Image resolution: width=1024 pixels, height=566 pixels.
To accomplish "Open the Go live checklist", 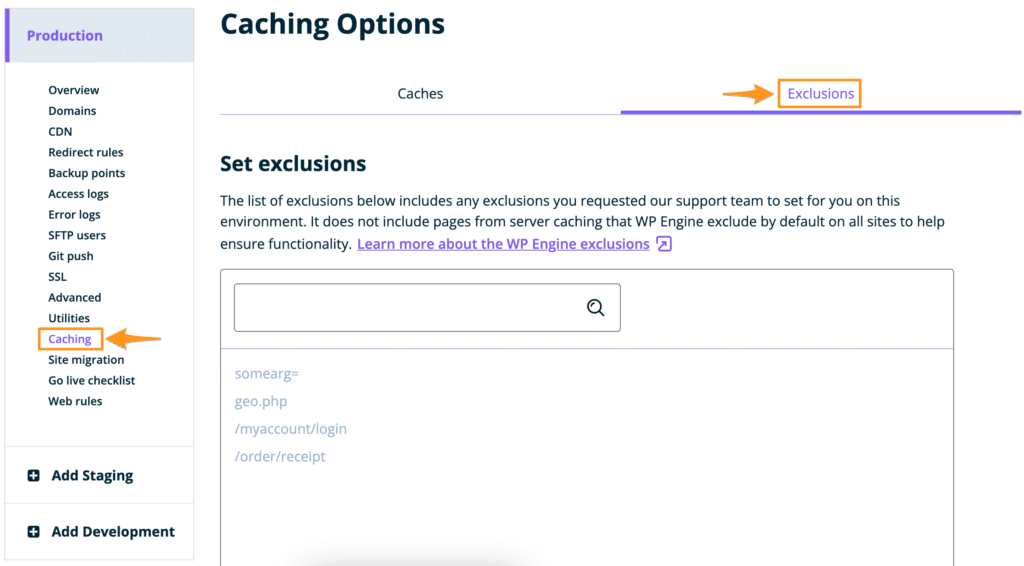I will click(92, 381).
